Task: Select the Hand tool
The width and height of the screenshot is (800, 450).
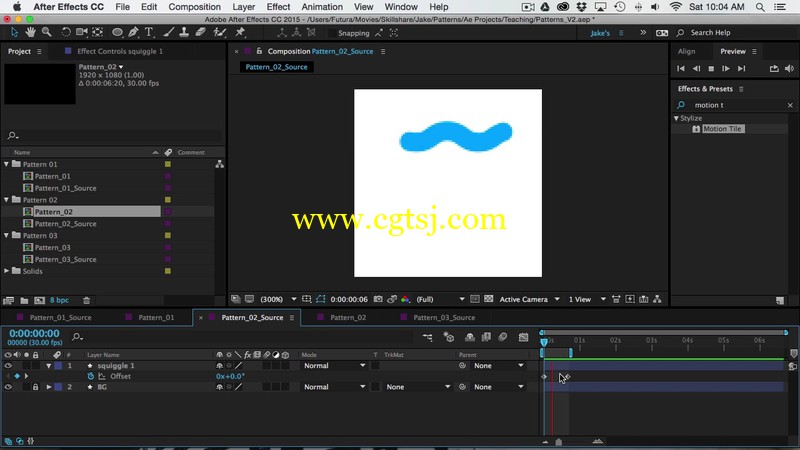Action: (30, 32)
